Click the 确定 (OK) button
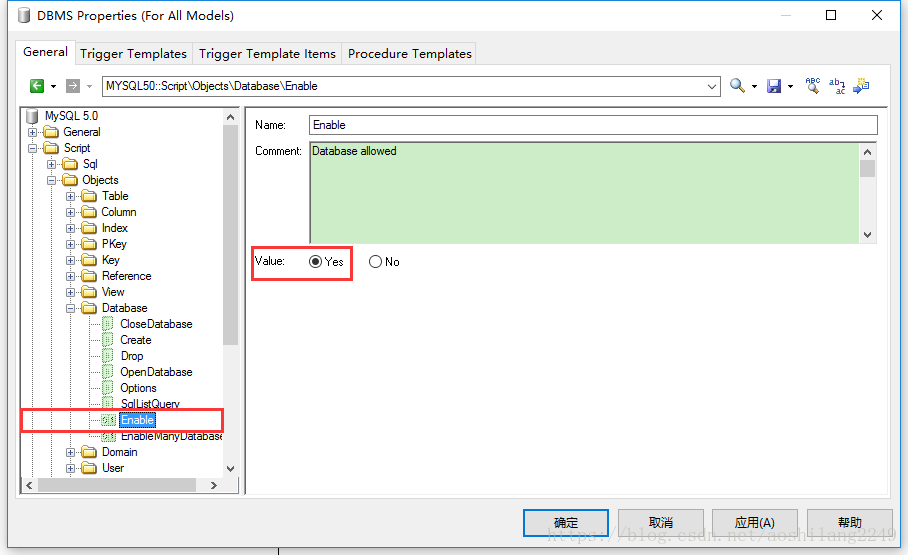 tap(566, 523)
